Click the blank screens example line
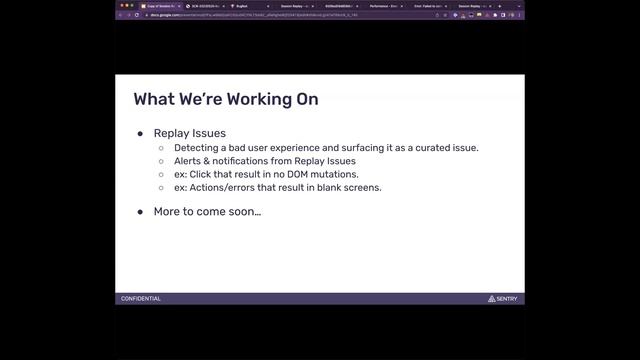Viewport: 640px width, 360px height. 278,188
